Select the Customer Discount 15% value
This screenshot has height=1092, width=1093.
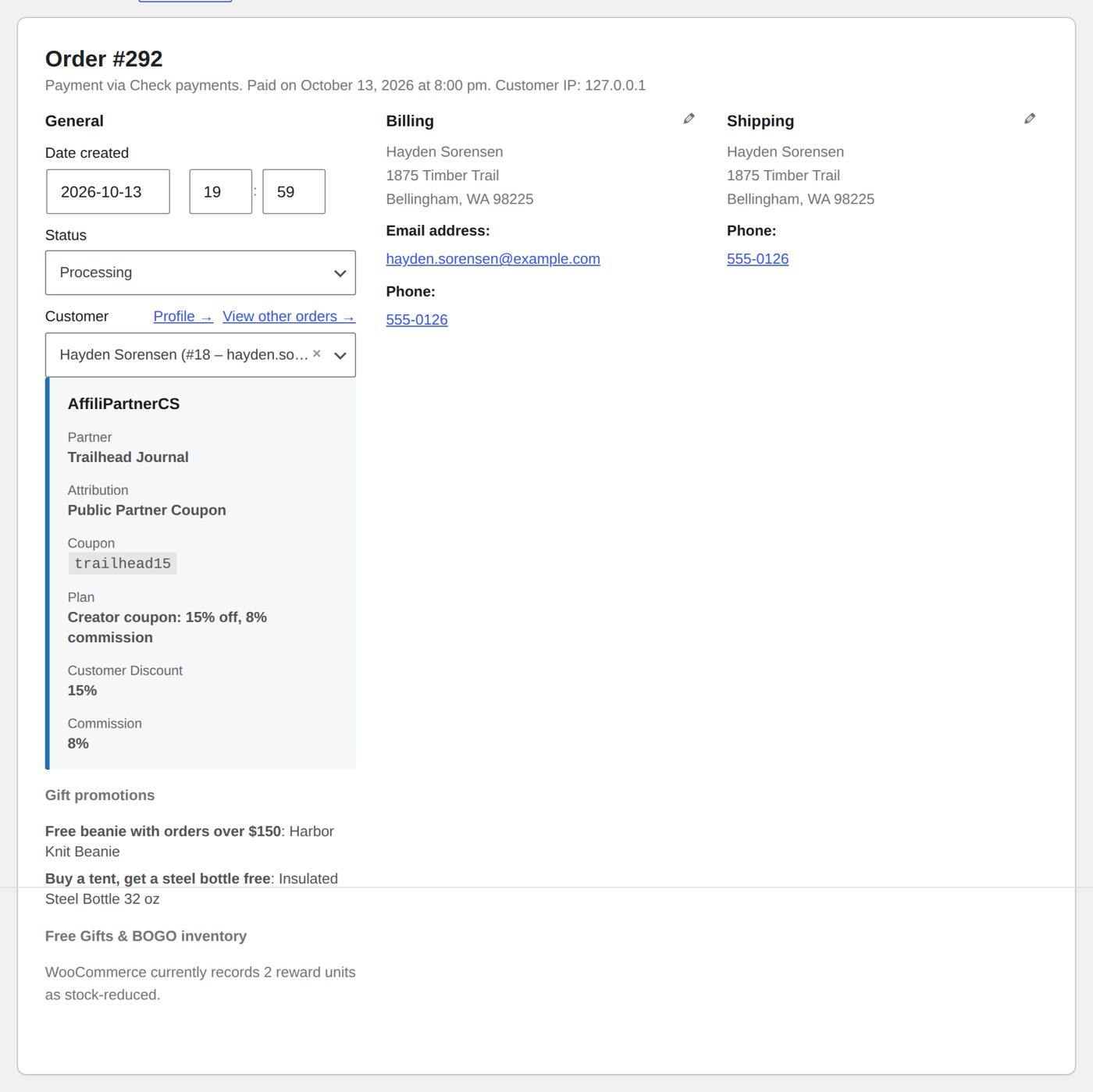tap(82, 691)
